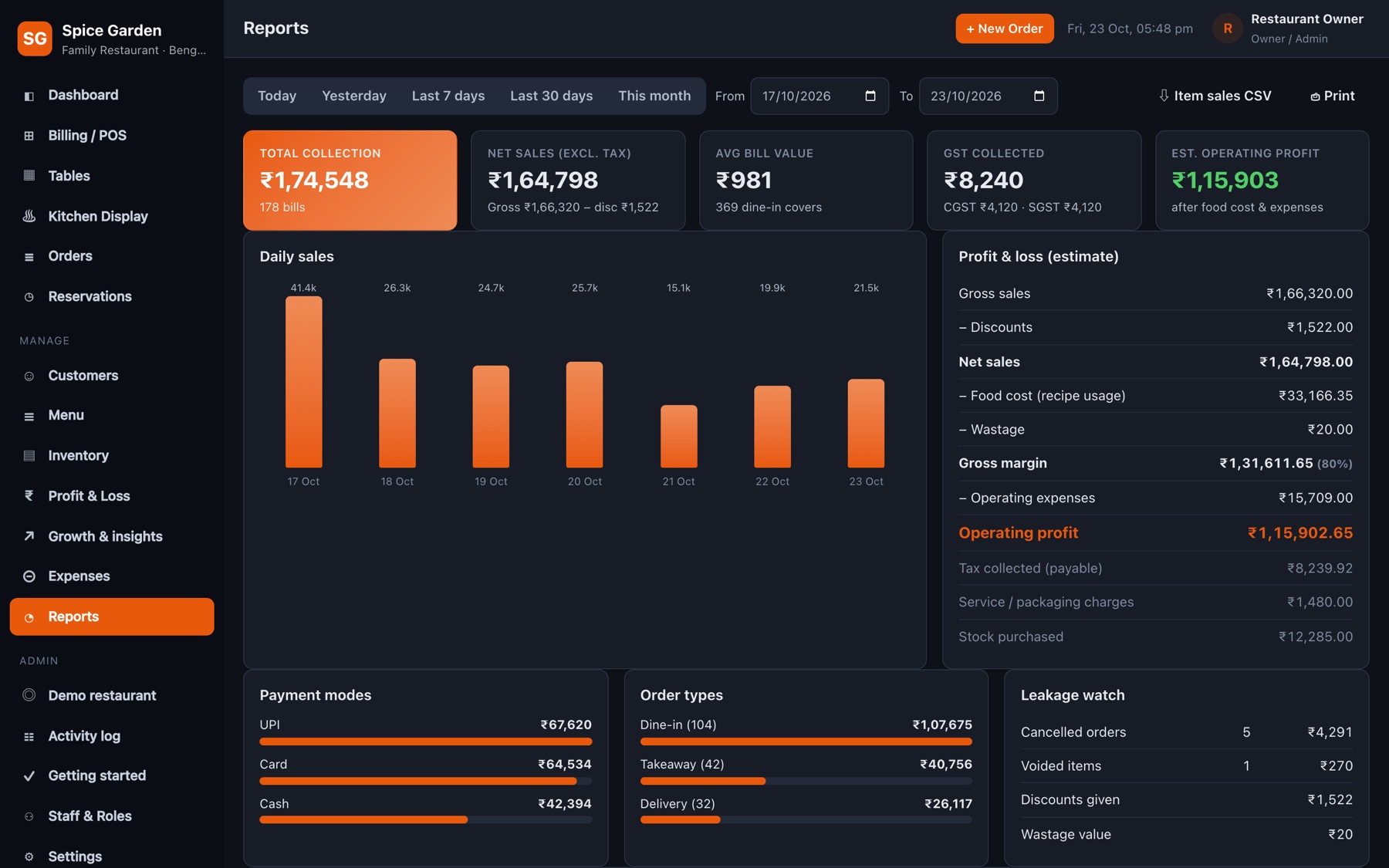The image size is (1389, 868).
Task: Select the Today range tab
Action: 277,96
